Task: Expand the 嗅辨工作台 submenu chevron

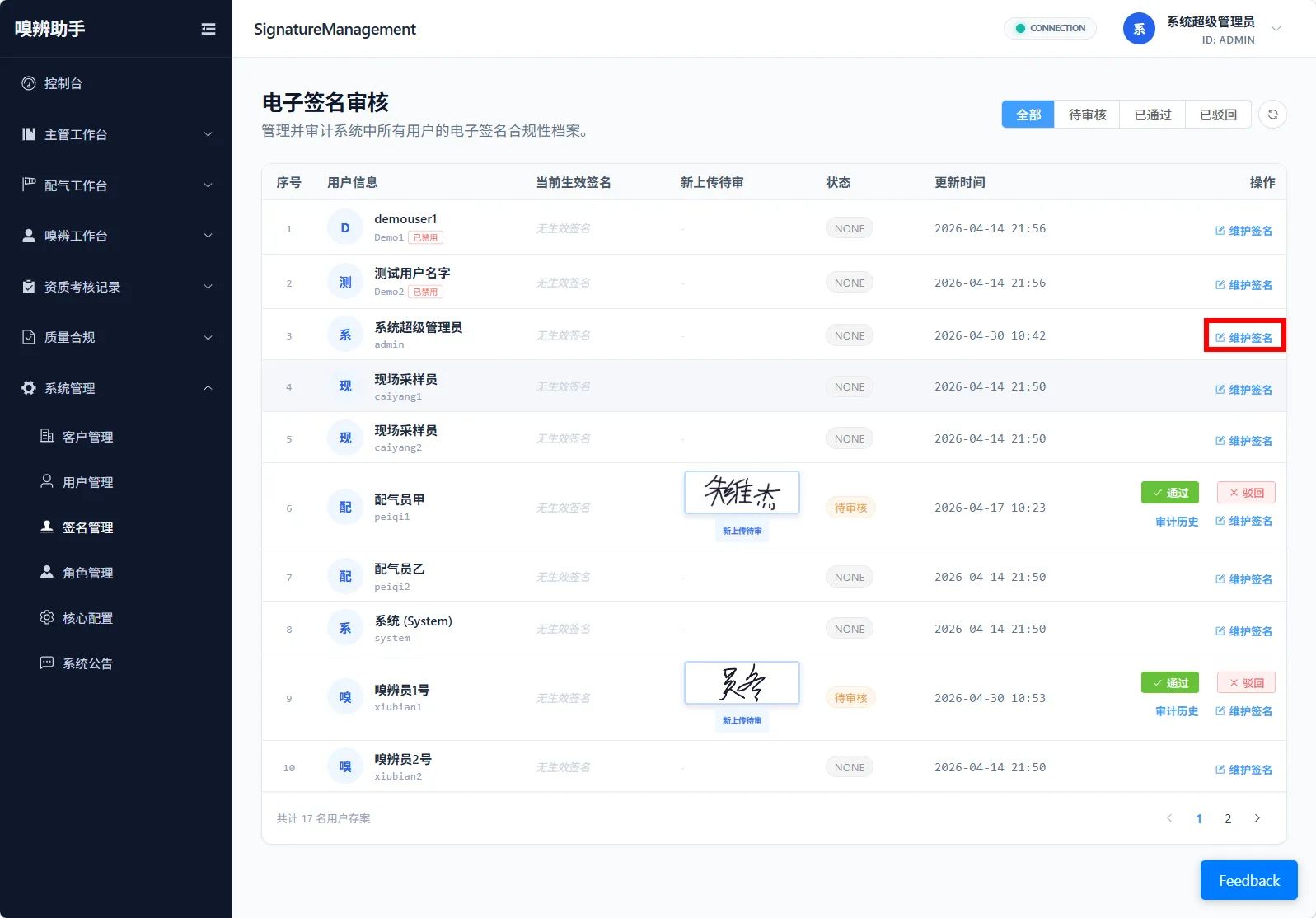Action: pyautogui.click(x=208, y=236)
